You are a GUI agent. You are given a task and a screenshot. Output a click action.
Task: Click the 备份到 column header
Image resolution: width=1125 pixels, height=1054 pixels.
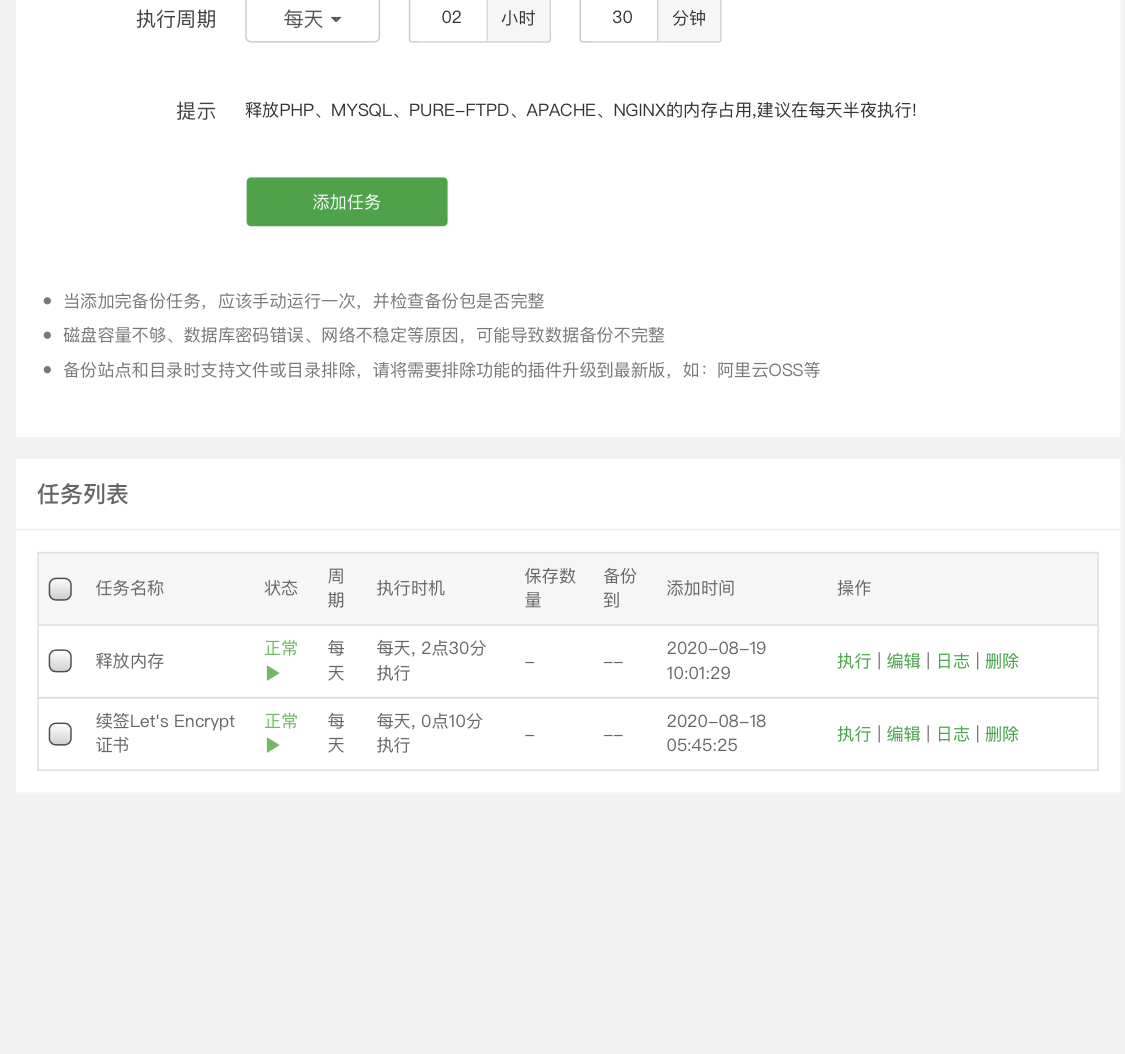[620, 588]
